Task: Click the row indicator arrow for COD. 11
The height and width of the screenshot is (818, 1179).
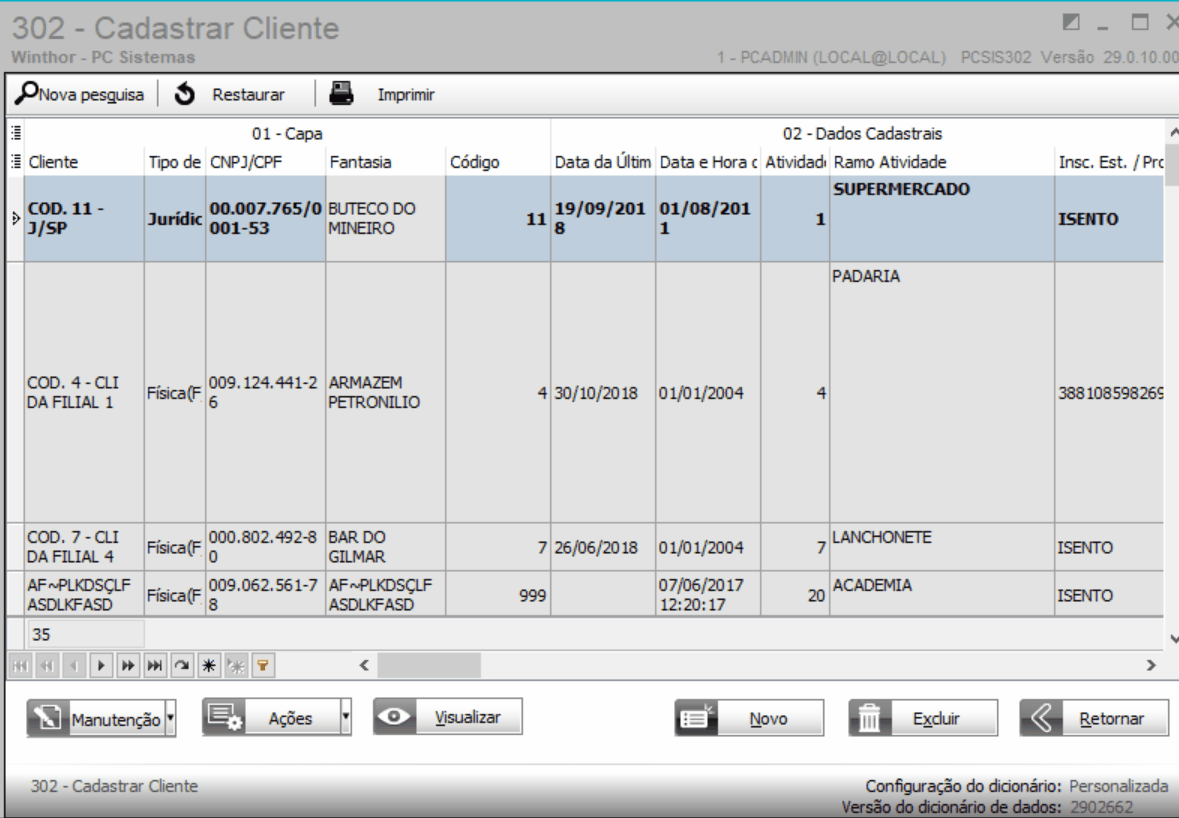Action: pos(16,219)
